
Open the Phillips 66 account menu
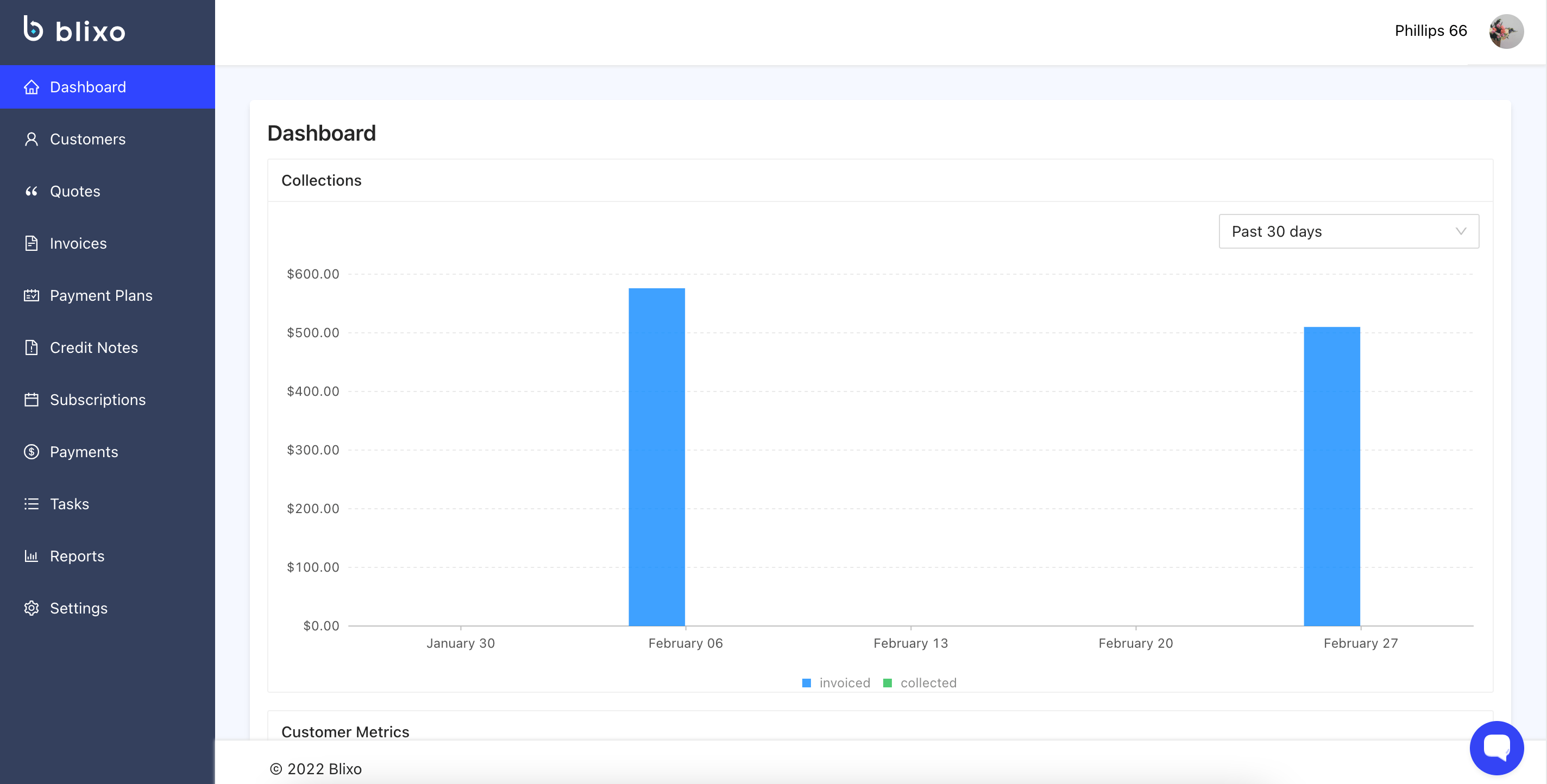pos(1431,30)
